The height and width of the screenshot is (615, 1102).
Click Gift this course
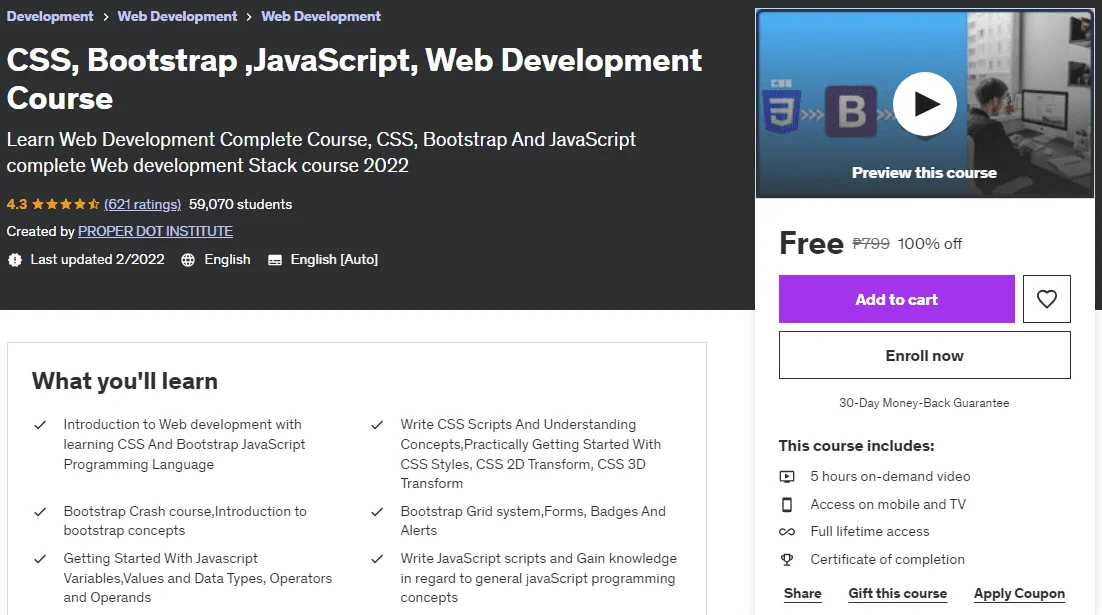click(x=897, y=593)
